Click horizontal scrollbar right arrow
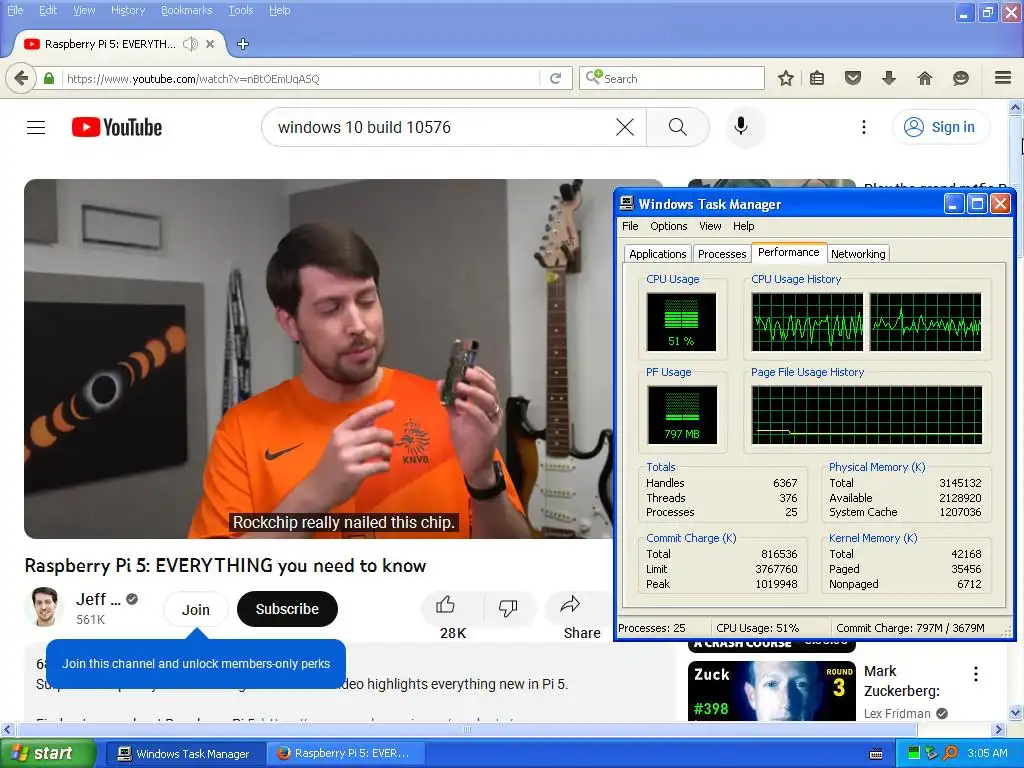 999,729
